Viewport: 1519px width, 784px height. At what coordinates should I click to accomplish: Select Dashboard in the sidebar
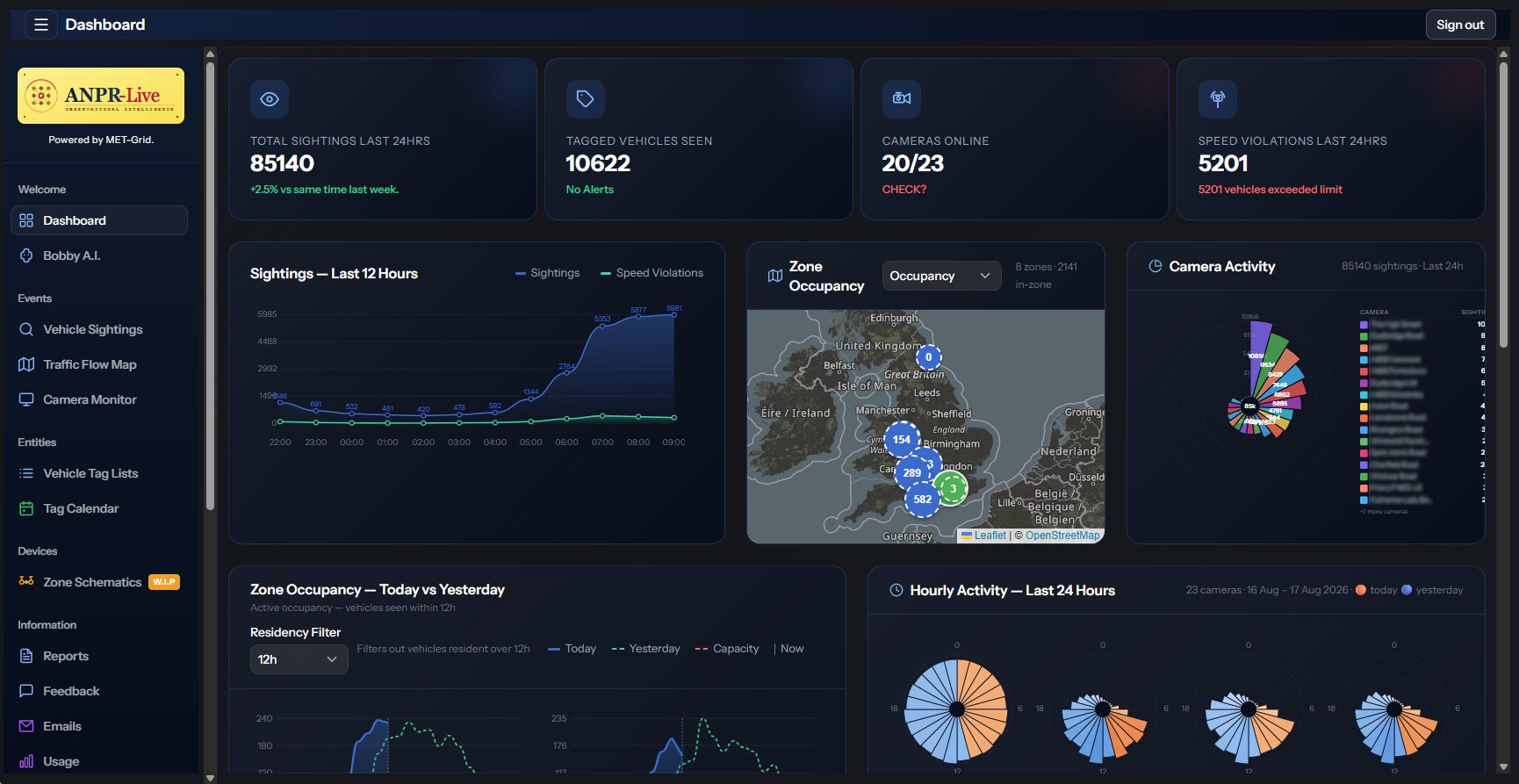point(99,220)
